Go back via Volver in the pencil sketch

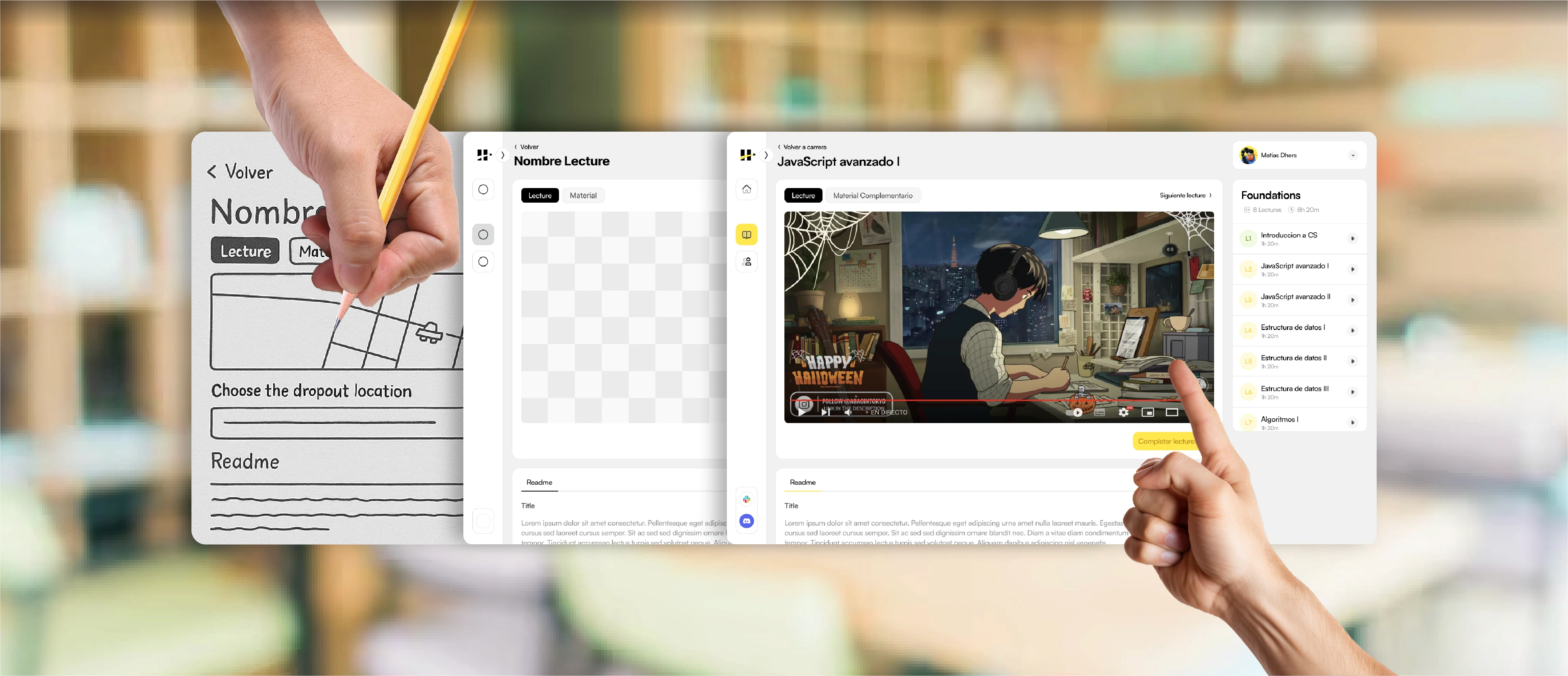(240, 171)
